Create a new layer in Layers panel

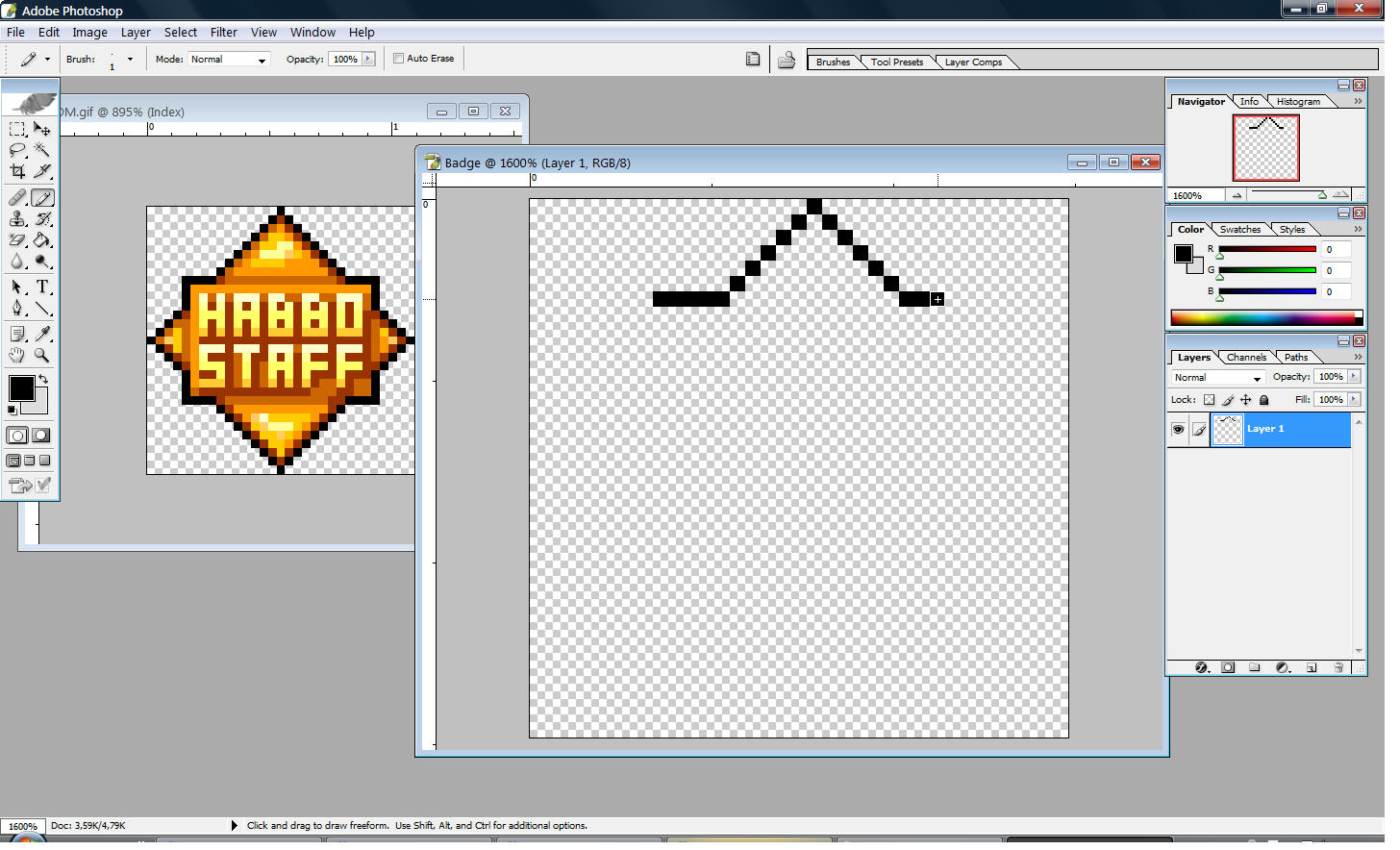[1312, 667]
